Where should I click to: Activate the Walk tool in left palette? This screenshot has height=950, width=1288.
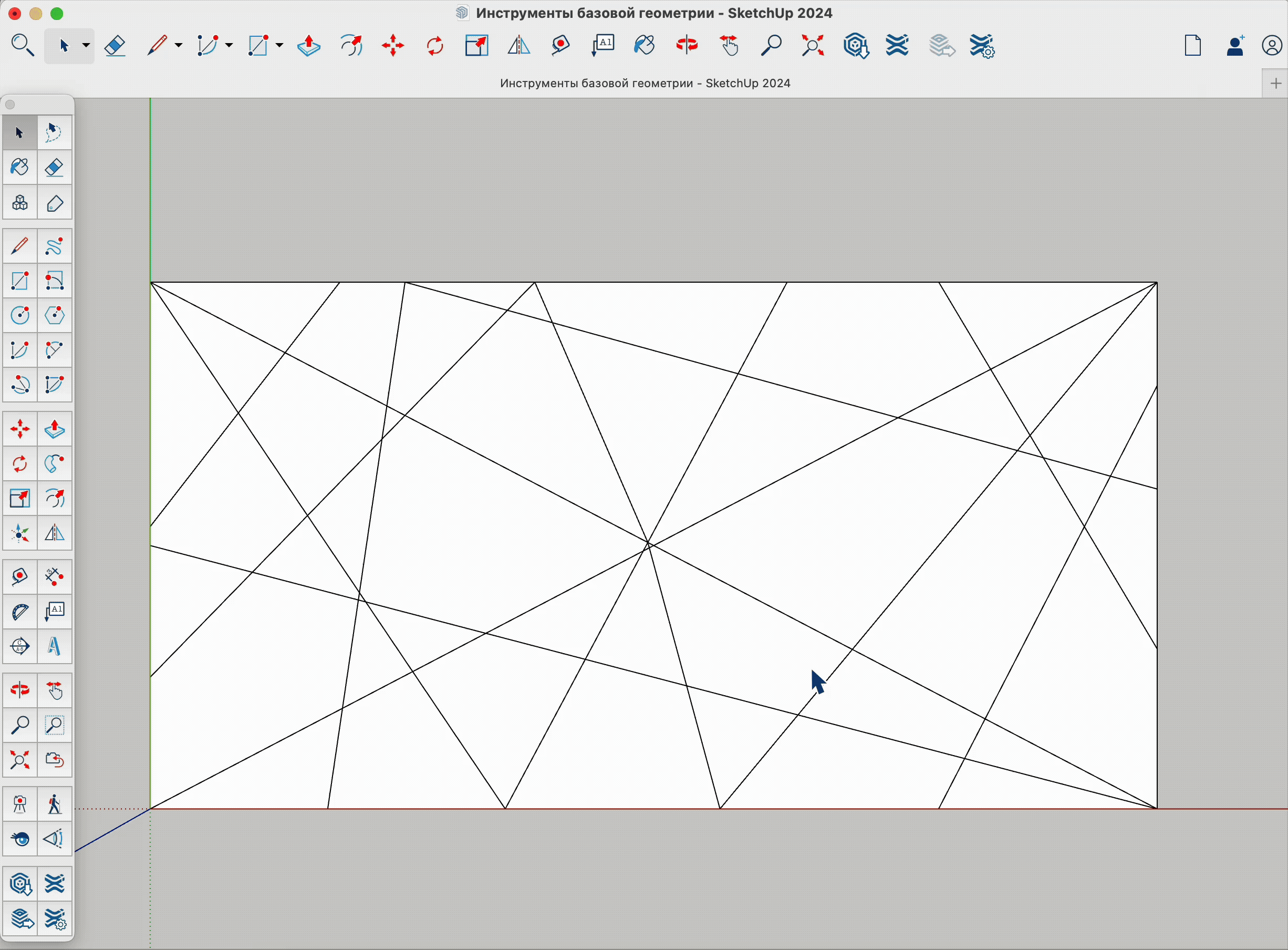point(54,804)
